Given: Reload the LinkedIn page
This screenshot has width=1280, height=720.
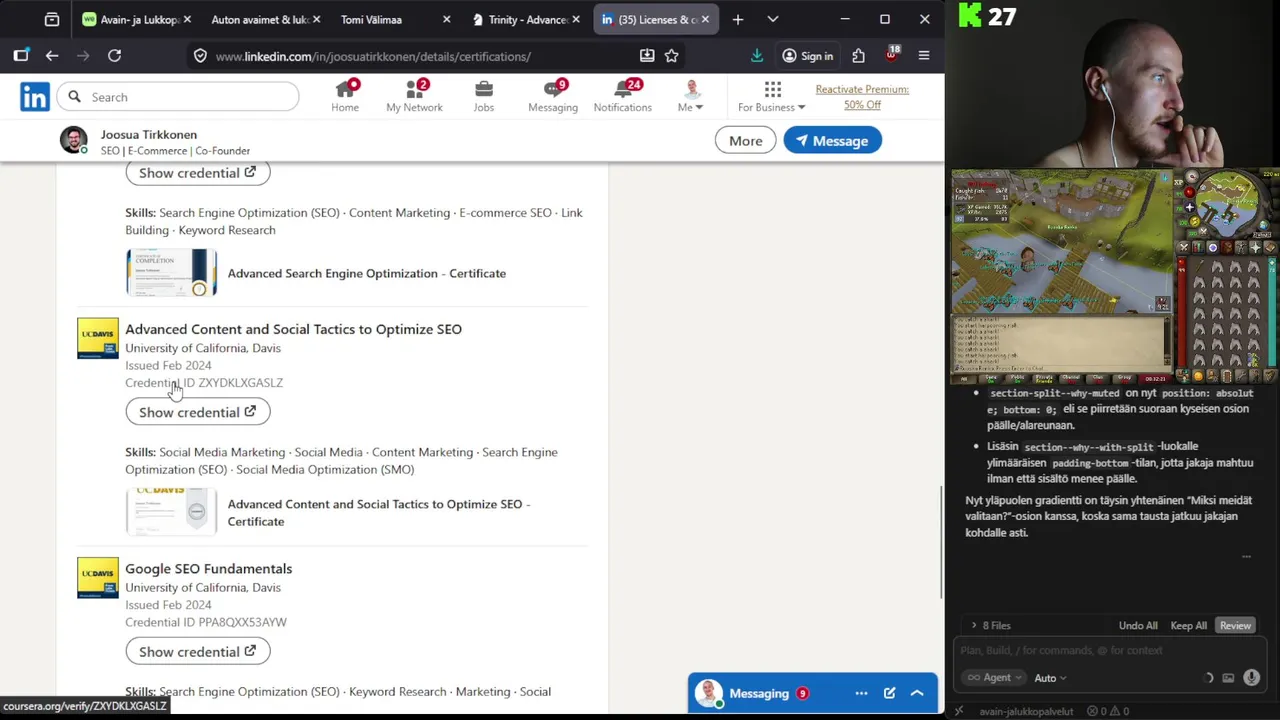Looking at the screenshot, I should tap(114, 56).
